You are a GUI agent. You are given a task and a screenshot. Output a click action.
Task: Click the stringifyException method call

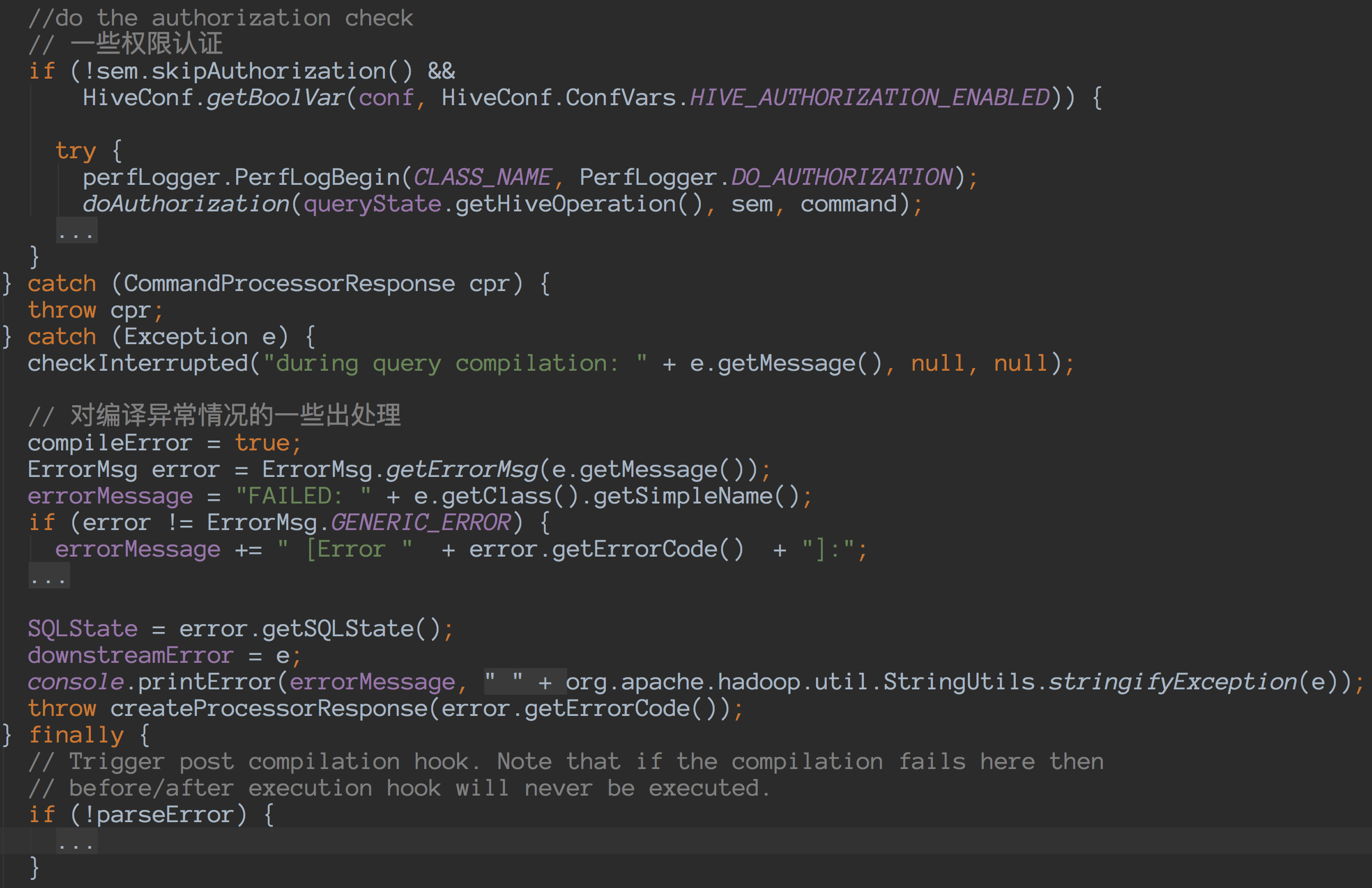coord(1172,682)
